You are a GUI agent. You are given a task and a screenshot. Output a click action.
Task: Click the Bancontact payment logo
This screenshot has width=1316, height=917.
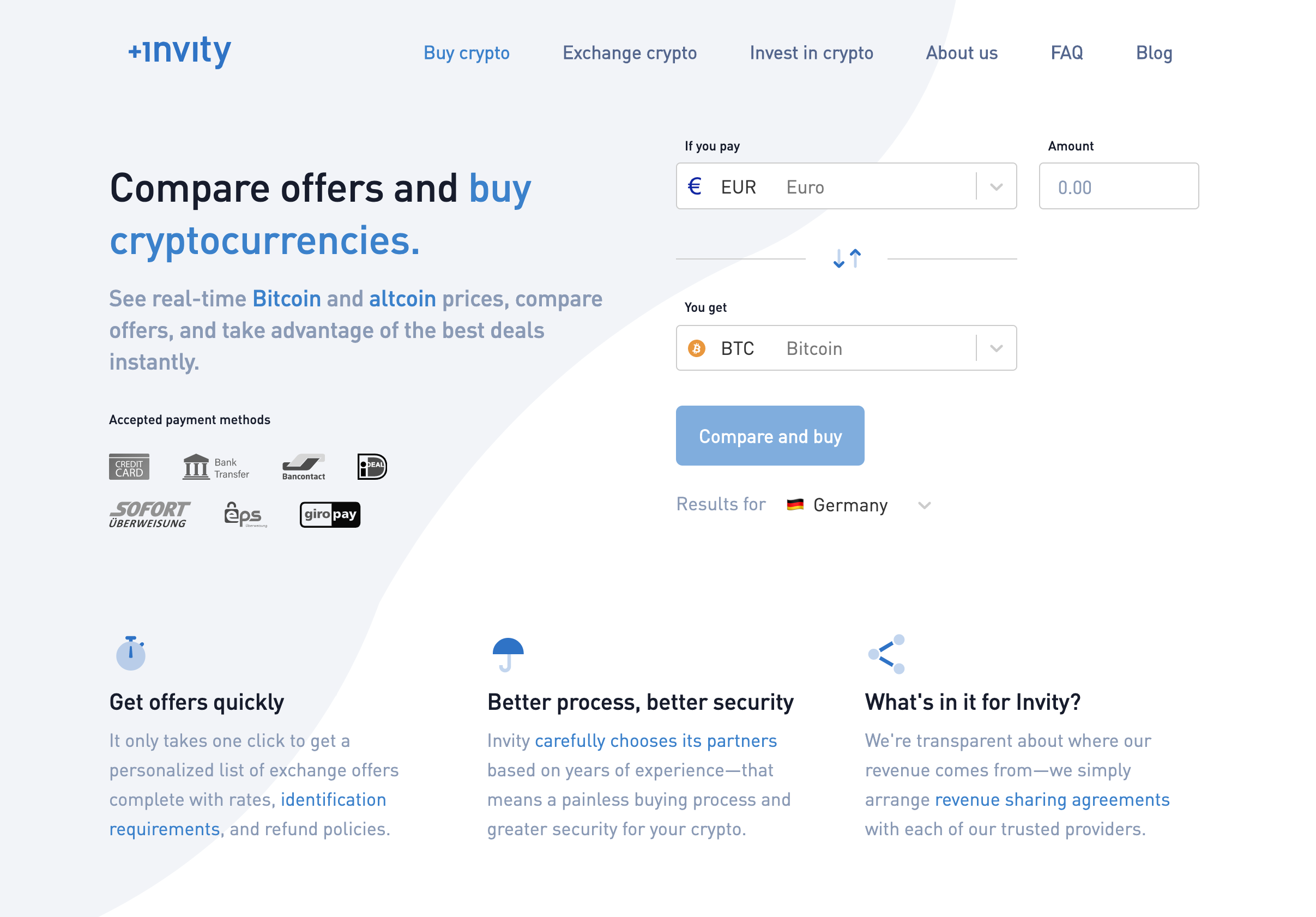point(304,467)
